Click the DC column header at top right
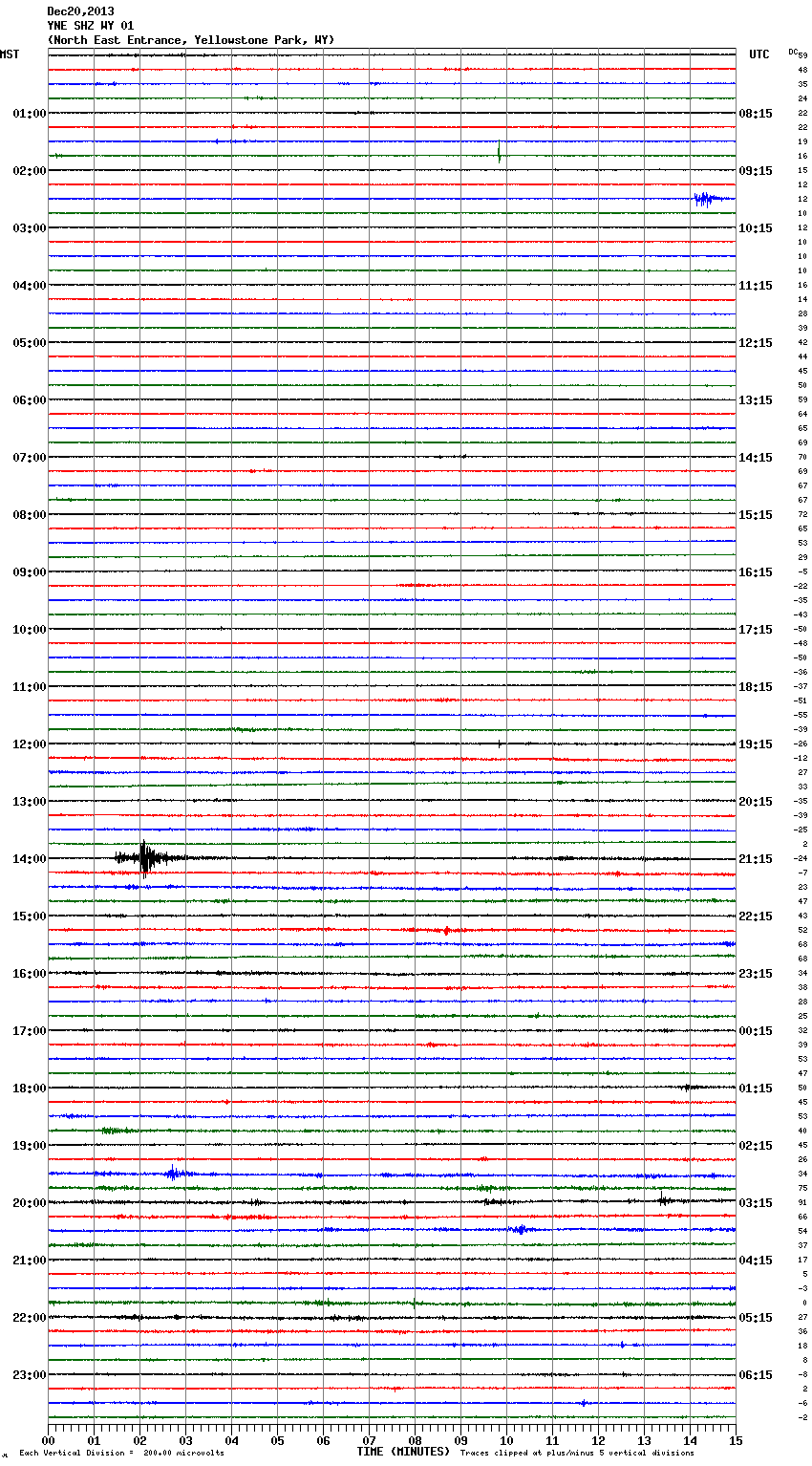 [x=793, y=52]
